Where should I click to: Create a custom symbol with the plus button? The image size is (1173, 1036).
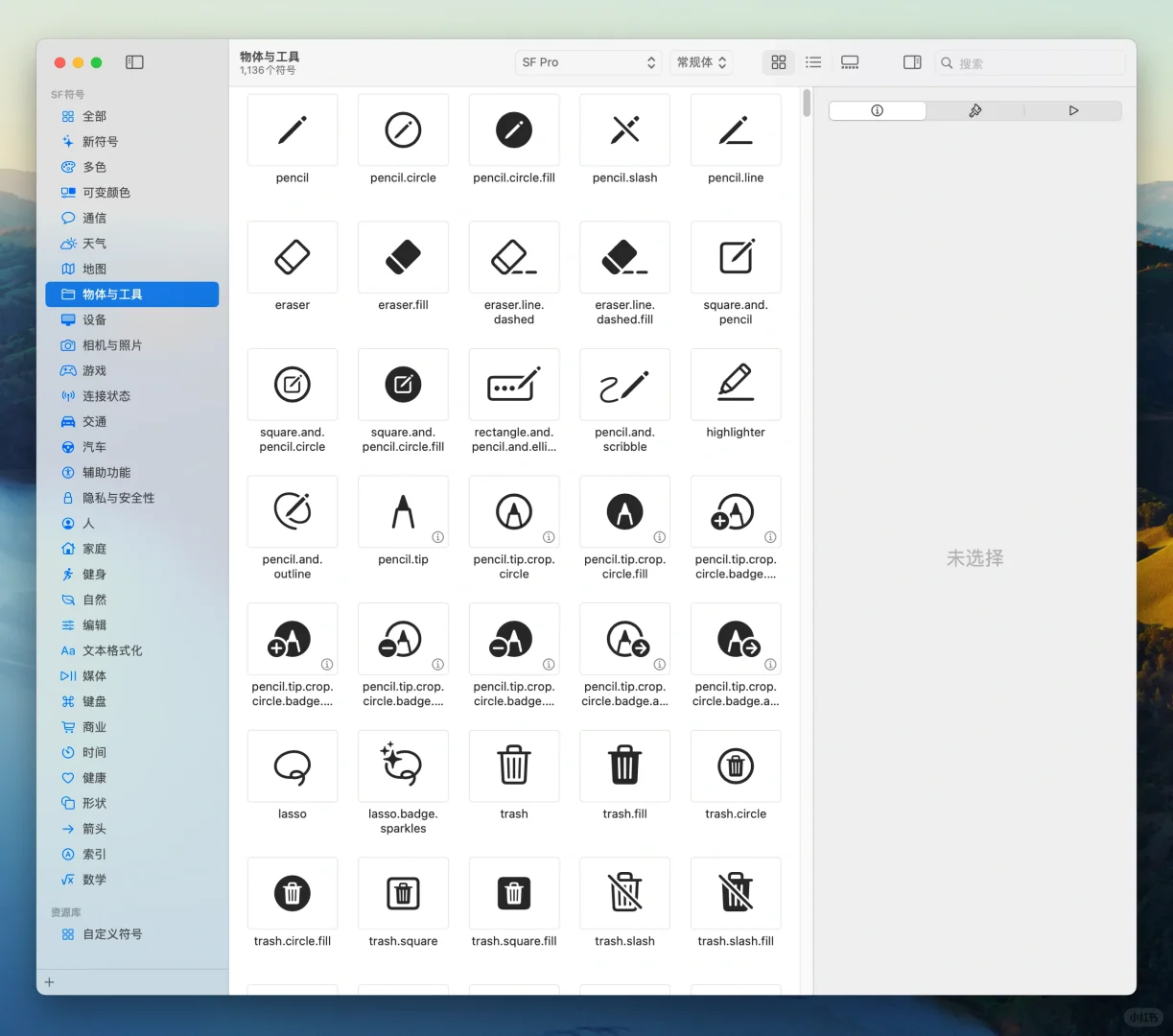point(48,981)
